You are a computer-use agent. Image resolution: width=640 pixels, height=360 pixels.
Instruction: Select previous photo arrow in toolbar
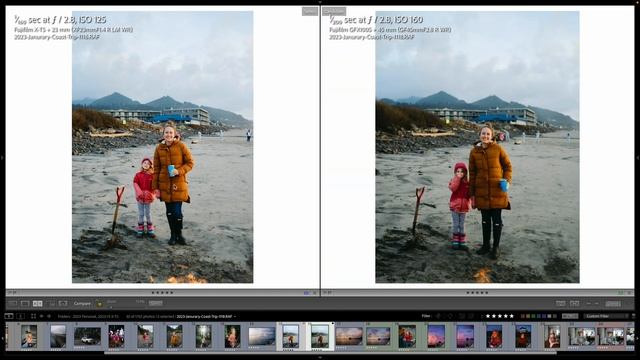coord(588,303)
